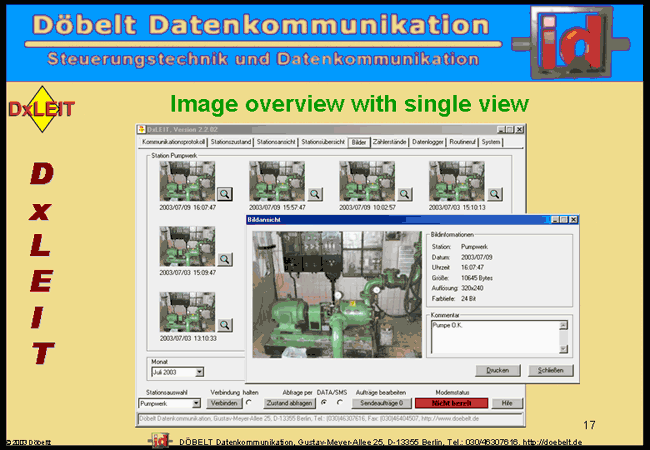
Task: Click the small id logo in footer
Action: click(160, 441)
